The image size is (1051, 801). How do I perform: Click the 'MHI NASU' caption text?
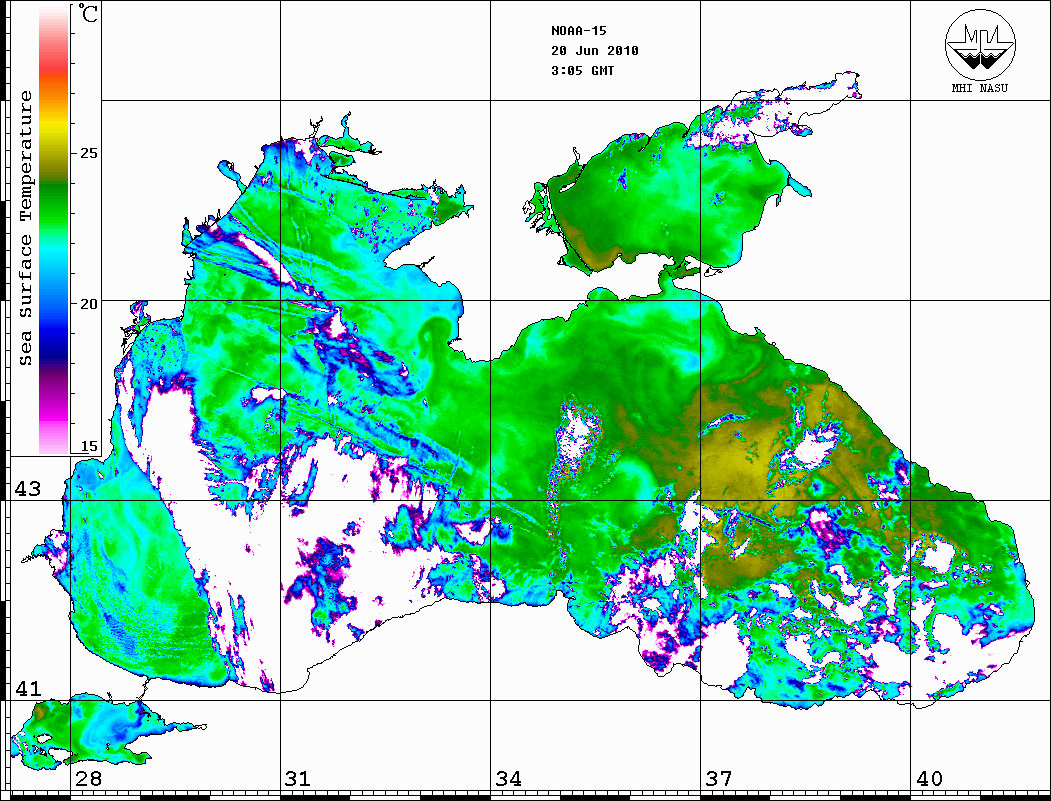tap(980, 88)
